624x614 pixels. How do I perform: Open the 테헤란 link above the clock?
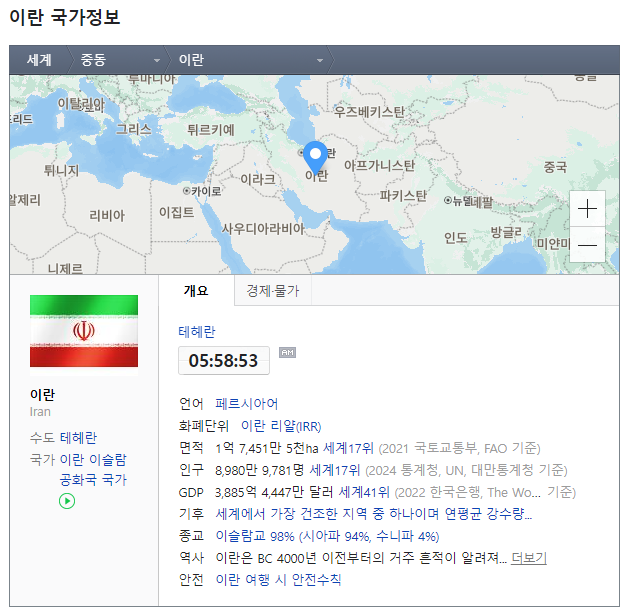point(197,331)
